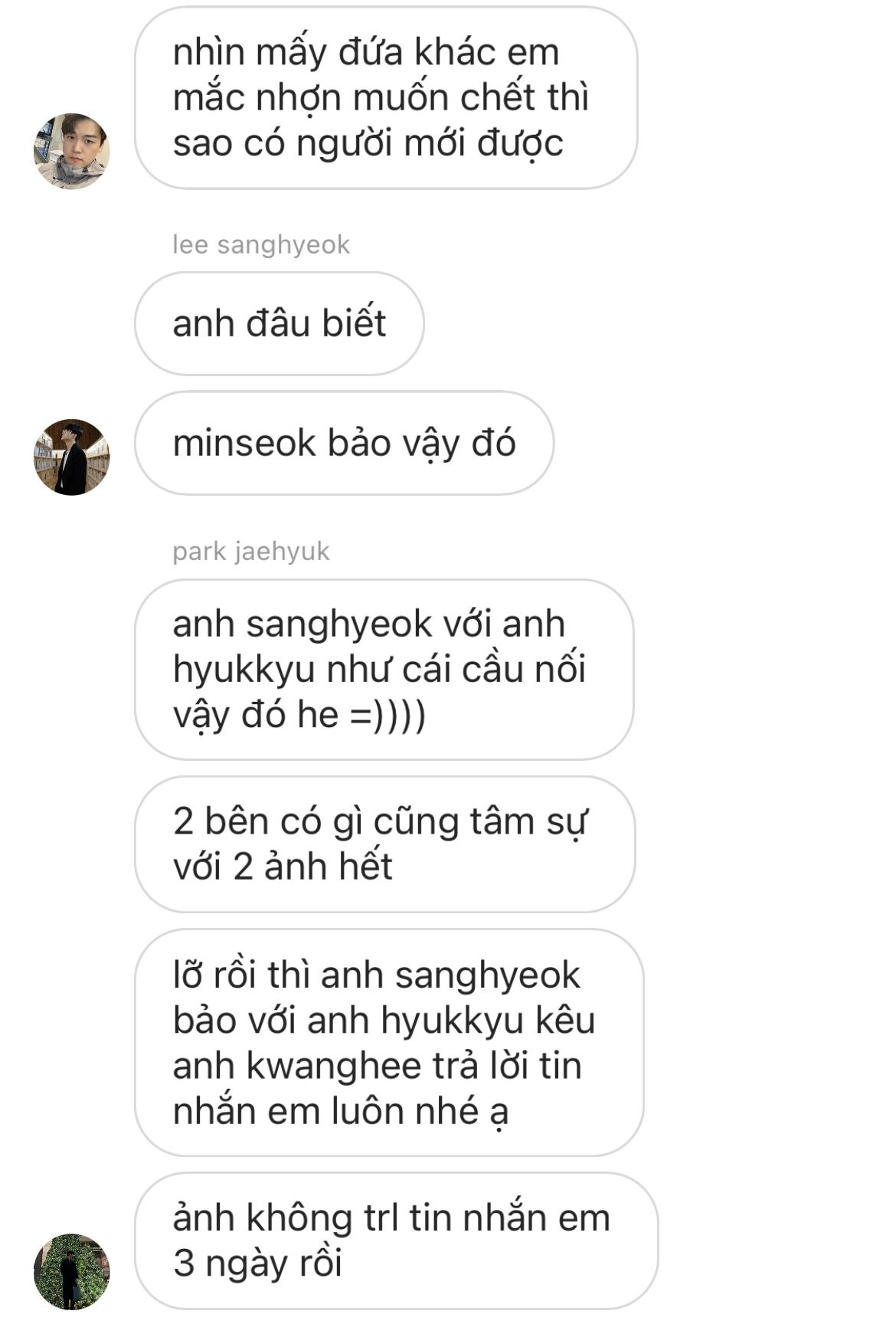Select the "2 bên có gì cũng tâm sự" message

pyautogui.click(x=385, y=844)
